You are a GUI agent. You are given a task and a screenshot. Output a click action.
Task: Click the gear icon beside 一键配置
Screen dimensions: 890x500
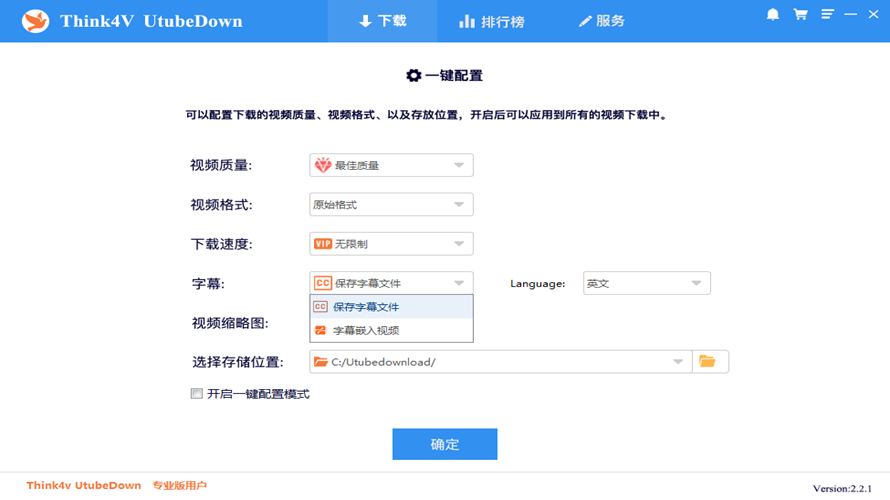tap(413, 75)
